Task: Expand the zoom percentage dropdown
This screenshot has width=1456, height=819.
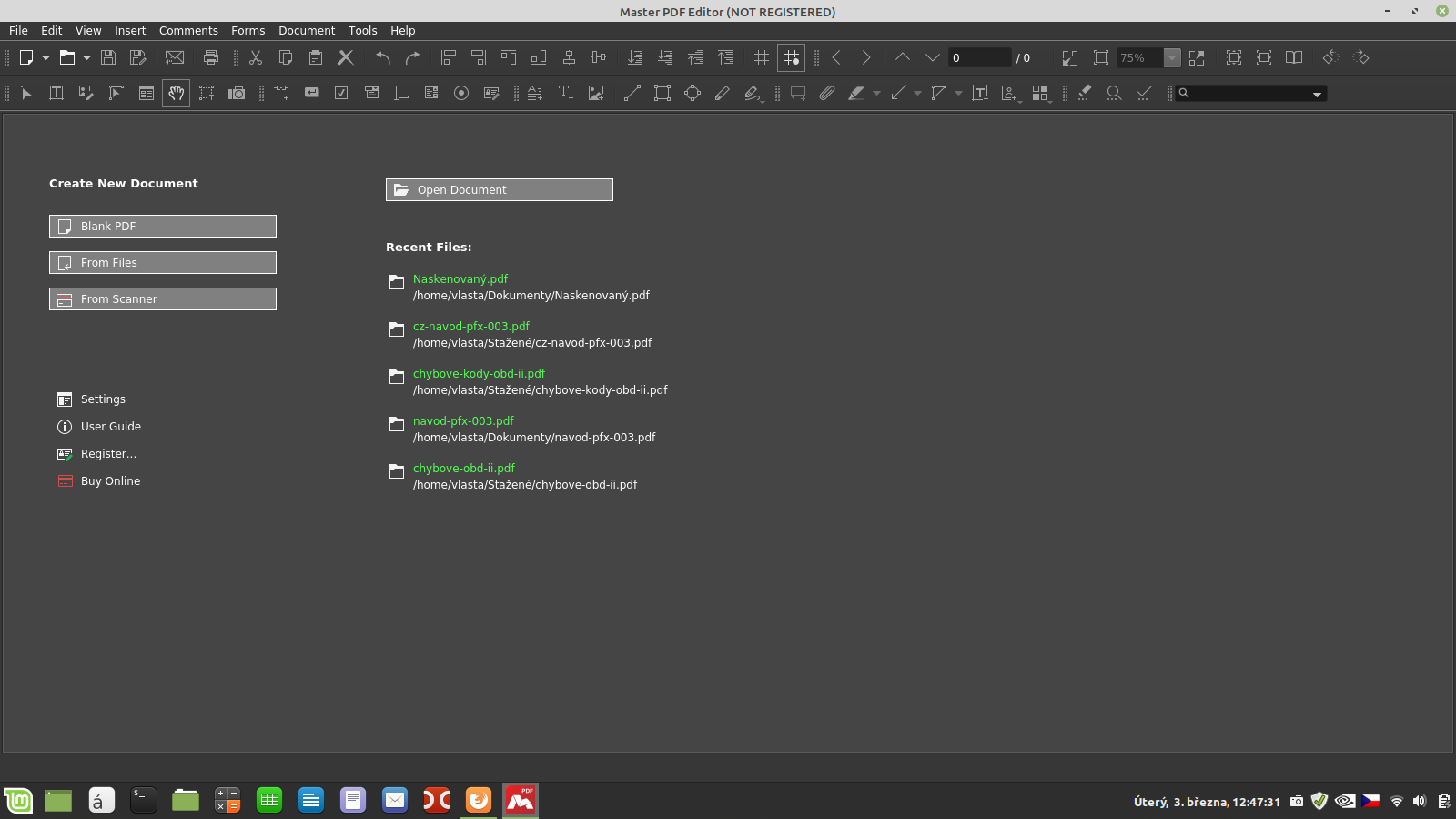Action: [x=1172, y=57]
